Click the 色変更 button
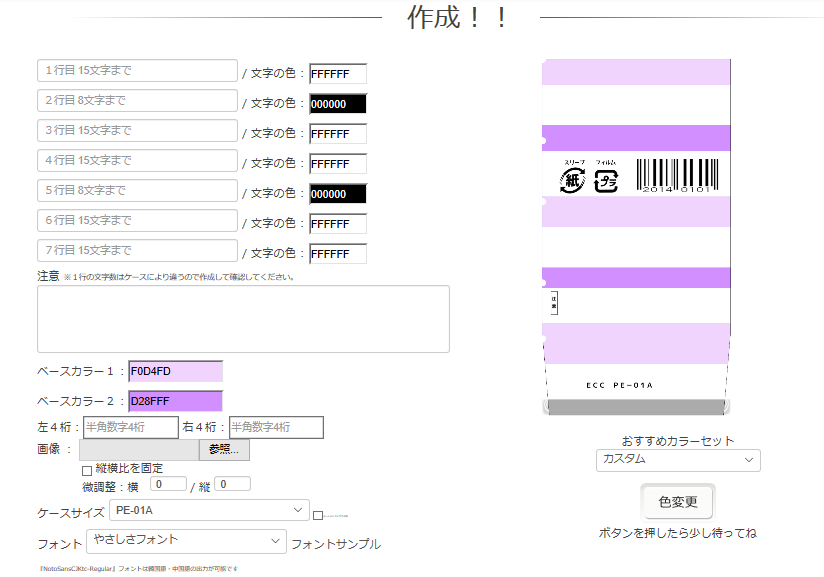824x577 pixels. click(x=678, y=502)
